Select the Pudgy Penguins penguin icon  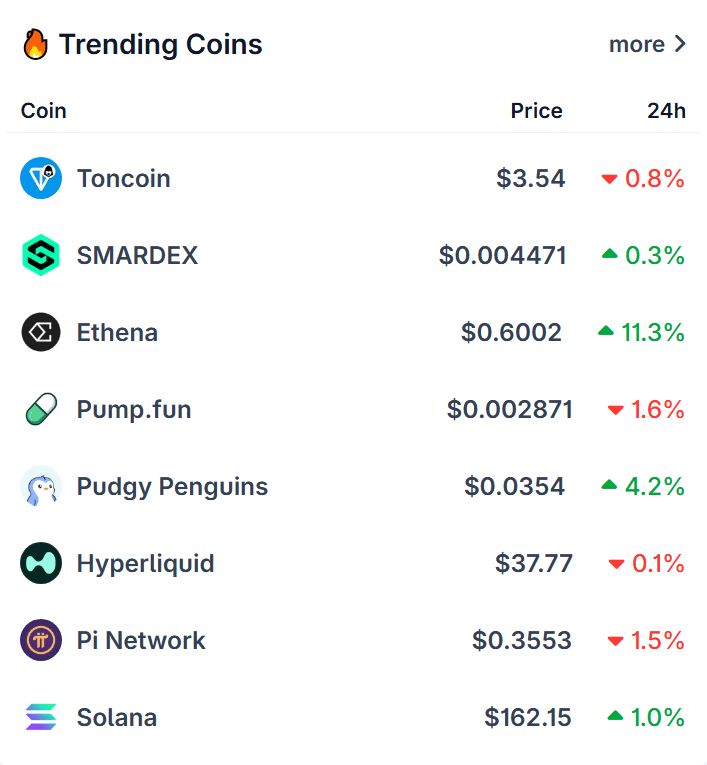[x=41, y=486]
